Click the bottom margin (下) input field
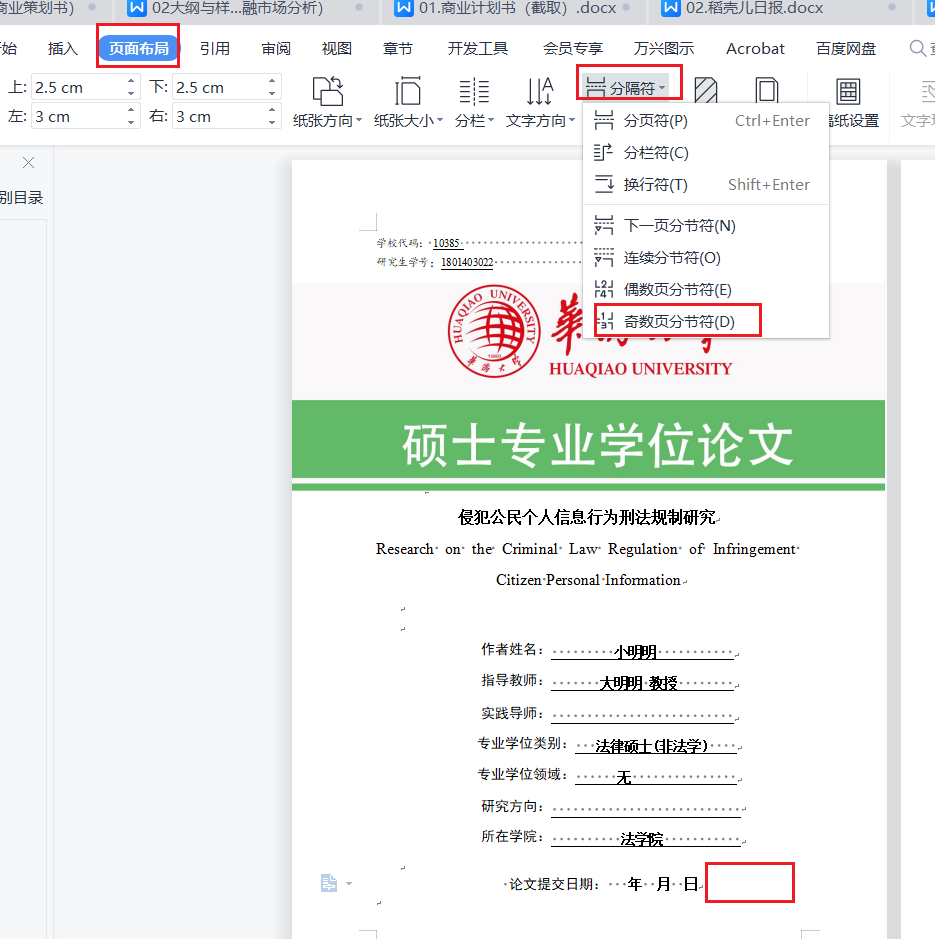The height and width of the screenshot is (939, 935). click(x=217, y=88)
